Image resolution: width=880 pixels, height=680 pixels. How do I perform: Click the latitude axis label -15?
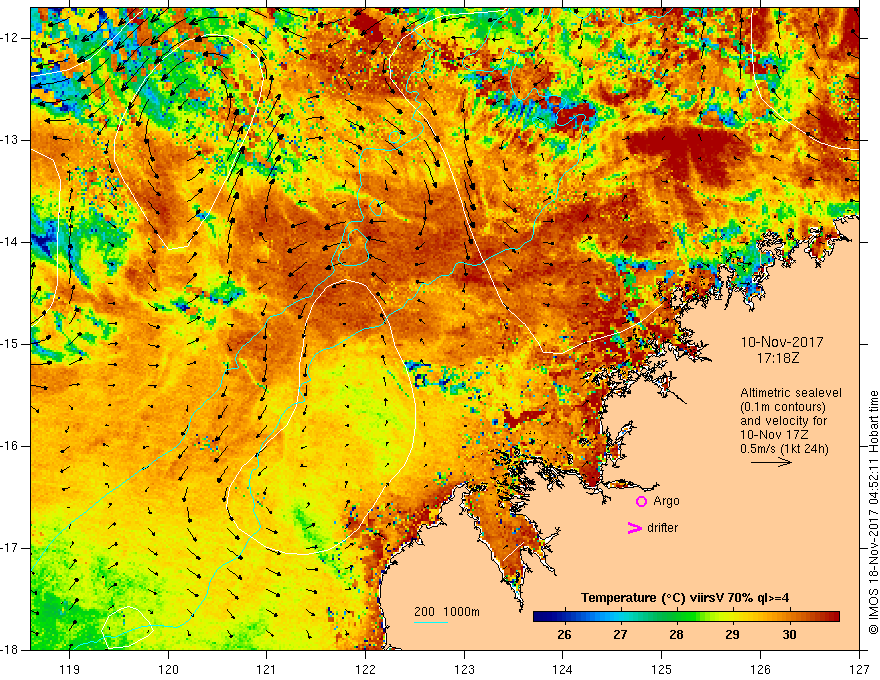[x=11, y=344]
